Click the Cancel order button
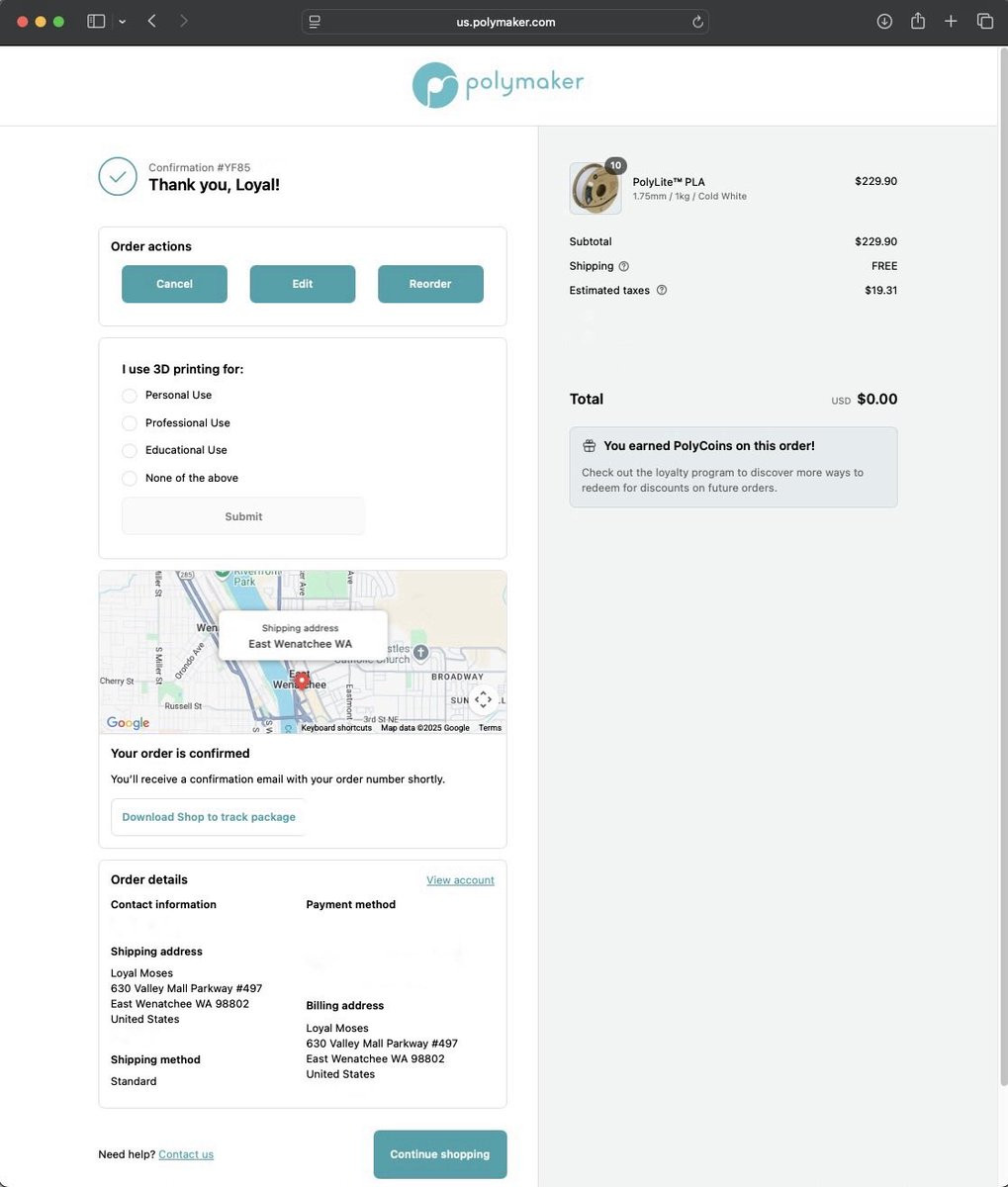Viewport: 1008px width, 1187px height. 174,284
